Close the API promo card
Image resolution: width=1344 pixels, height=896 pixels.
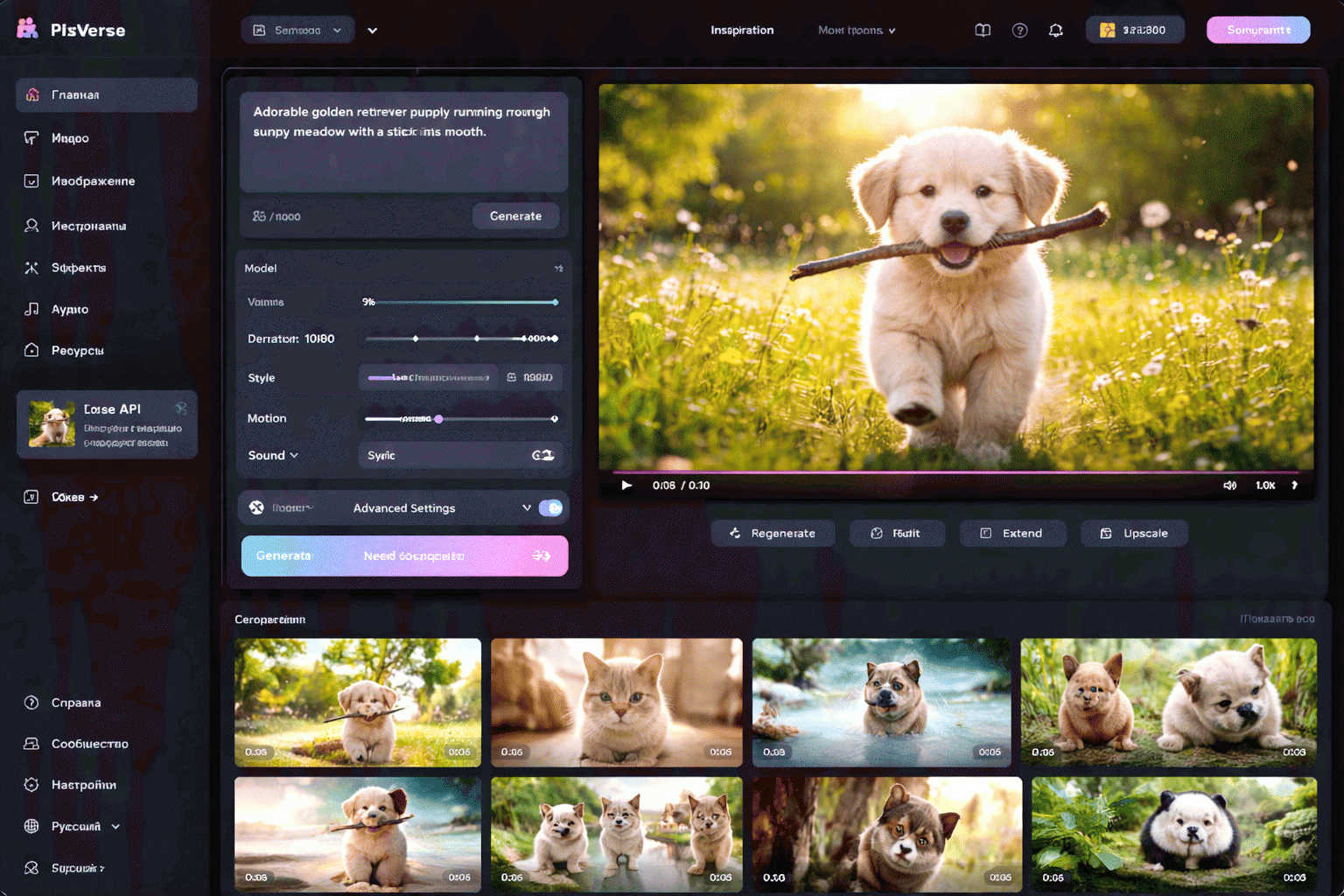(x=181, y=408)
